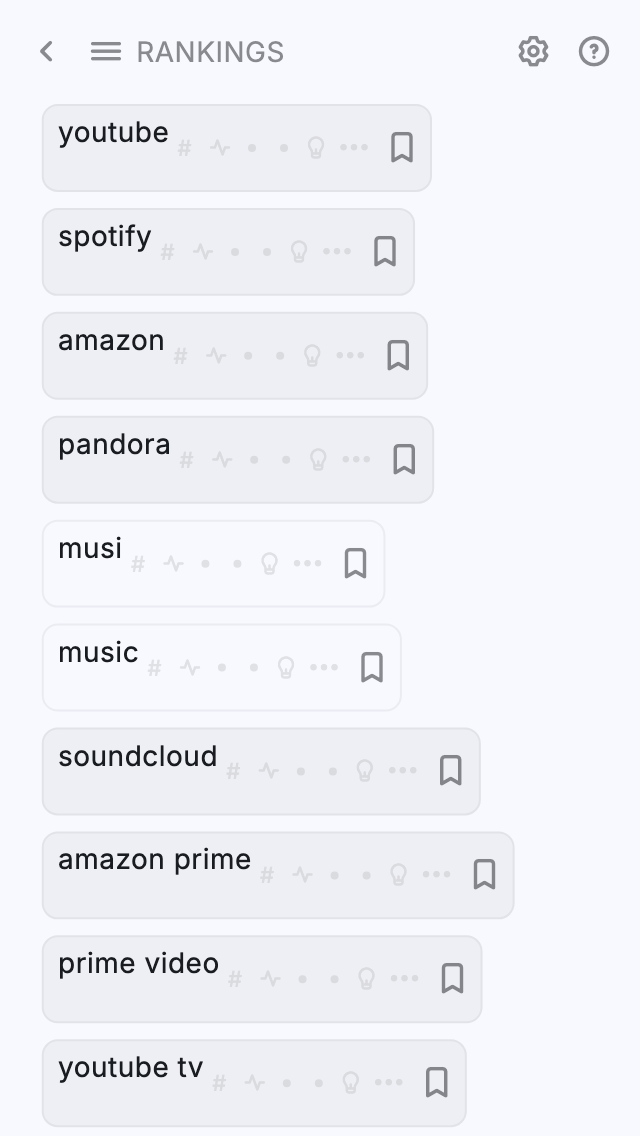Bookmark the youtube keyword

click(x=402, y=148)
